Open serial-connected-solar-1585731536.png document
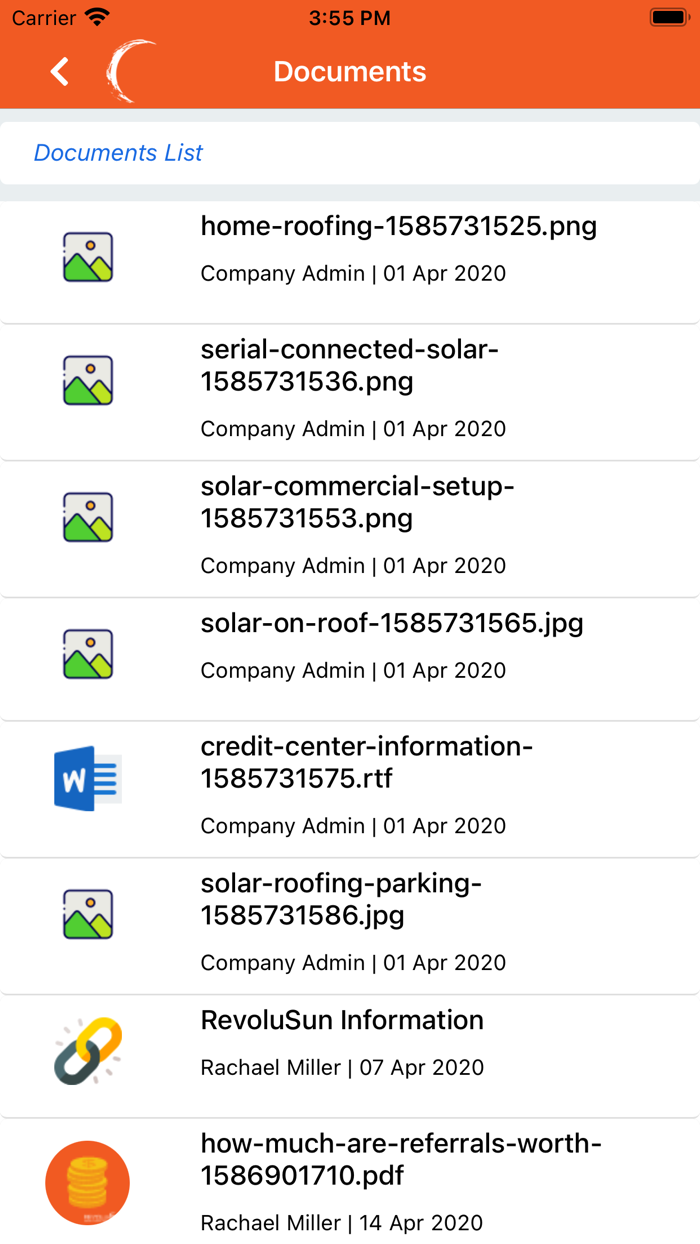This screenshot has height=1244, width=700. click(x=350, y=365)
